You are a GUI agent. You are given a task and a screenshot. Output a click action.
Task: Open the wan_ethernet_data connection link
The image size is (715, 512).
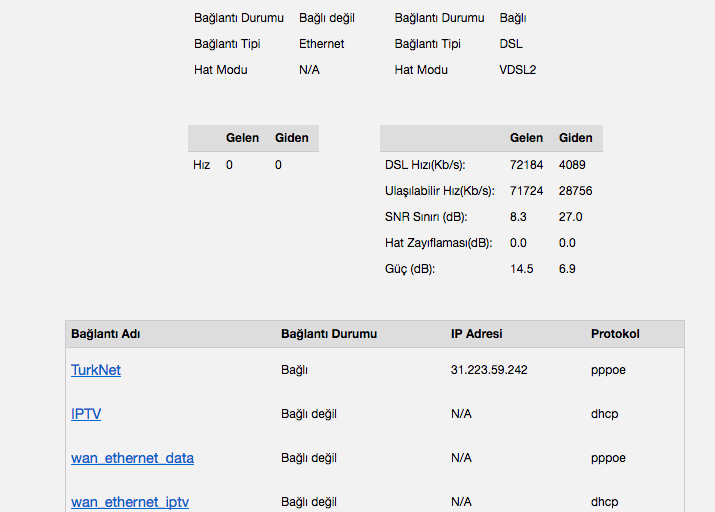pos(132,458)
